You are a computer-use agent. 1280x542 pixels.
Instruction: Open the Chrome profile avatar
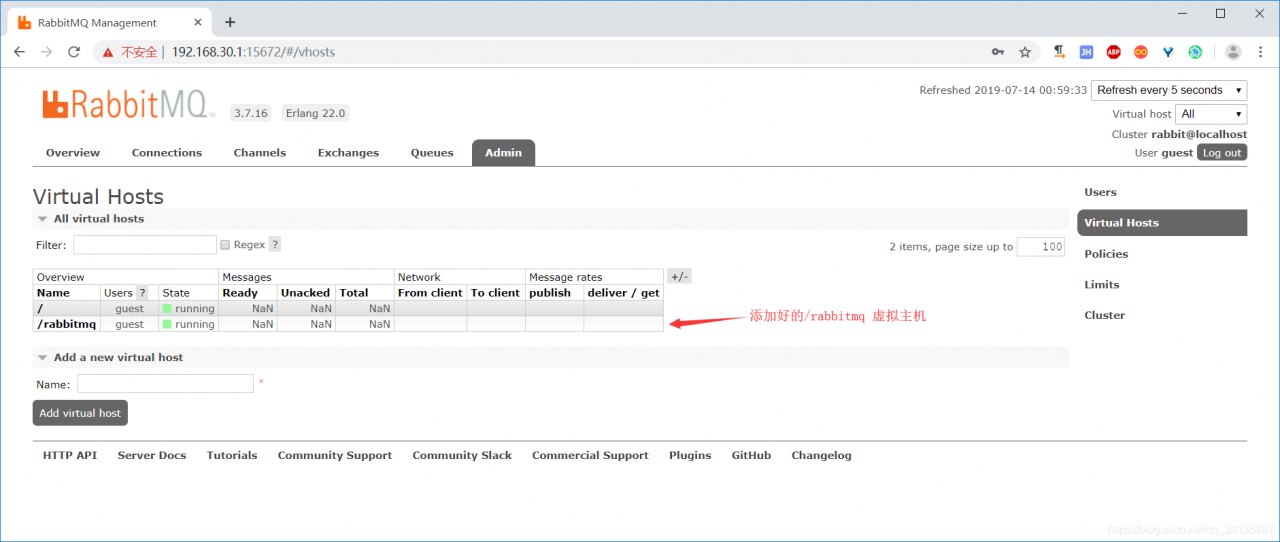pos(1233,52)
